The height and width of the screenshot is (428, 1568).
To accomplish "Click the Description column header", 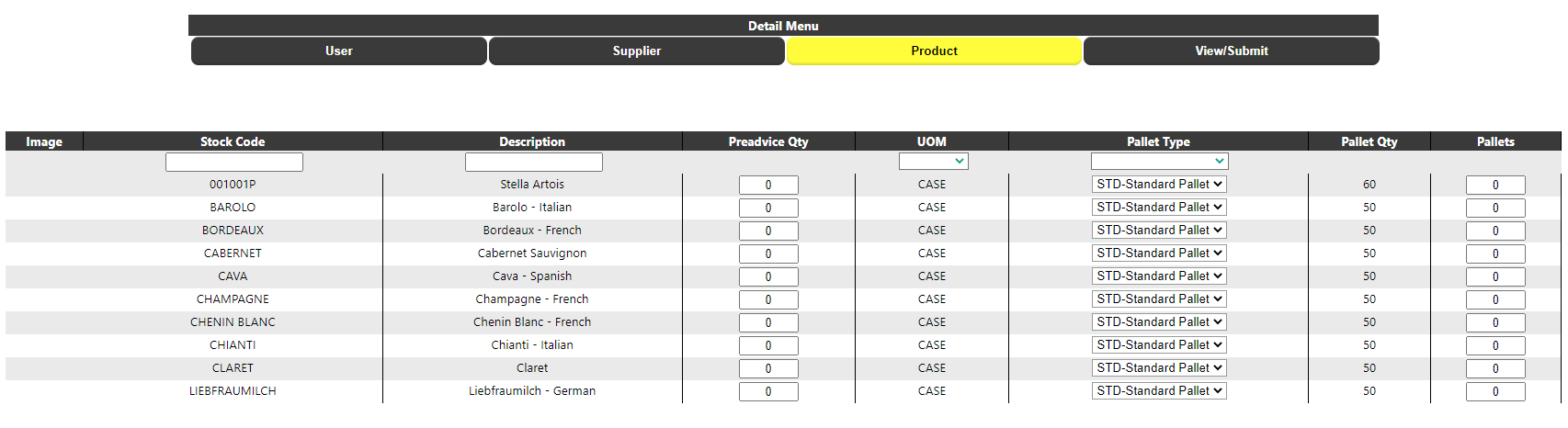I will coord(532,141).
